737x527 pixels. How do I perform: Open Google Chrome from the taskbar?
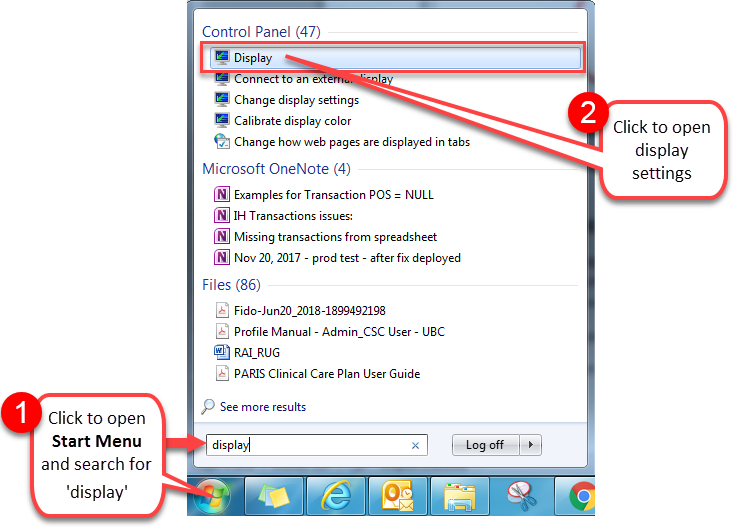pyautogui.click(x=580, y=497)
